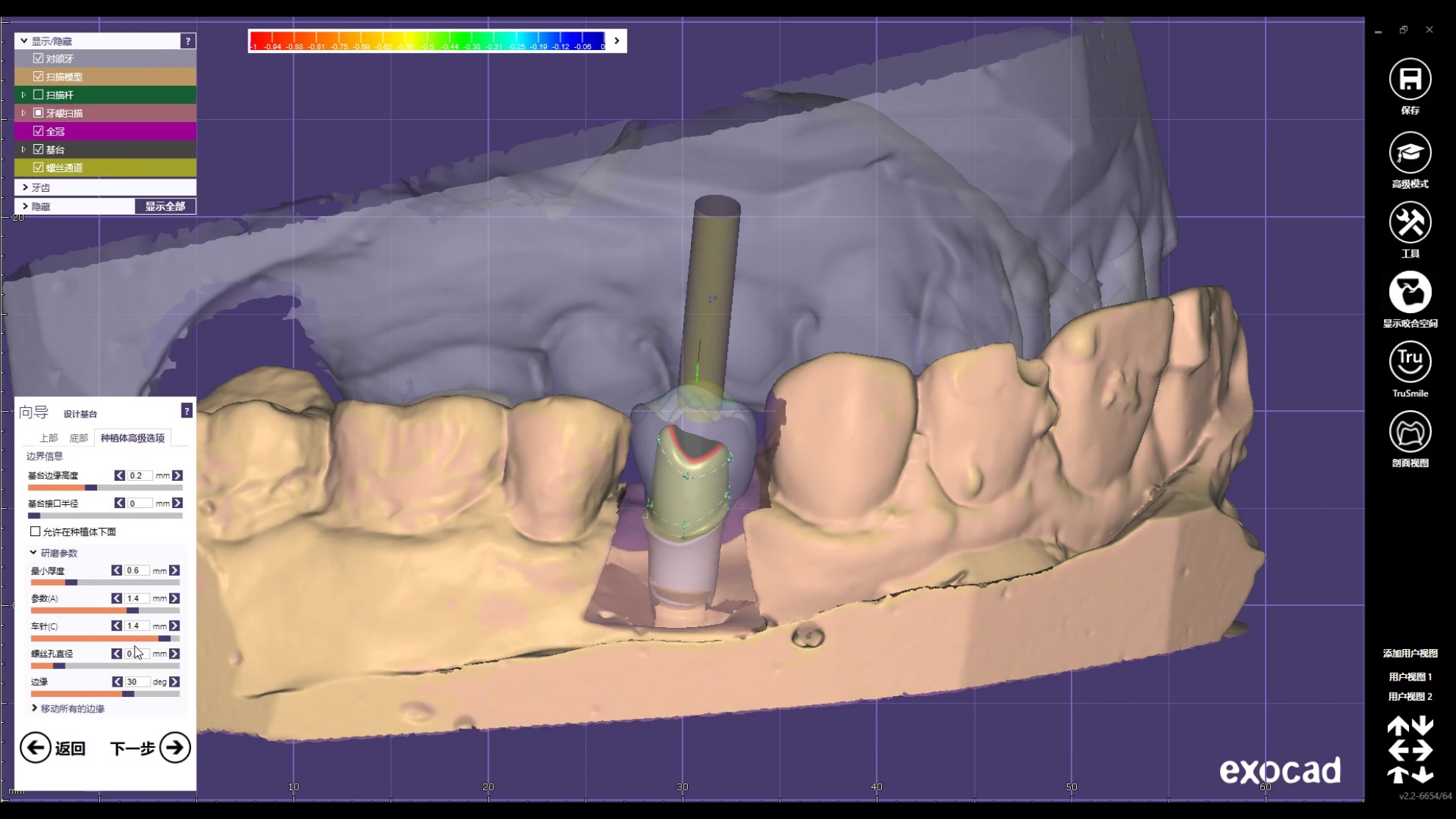Click the wizard panel help question mark

187,411
